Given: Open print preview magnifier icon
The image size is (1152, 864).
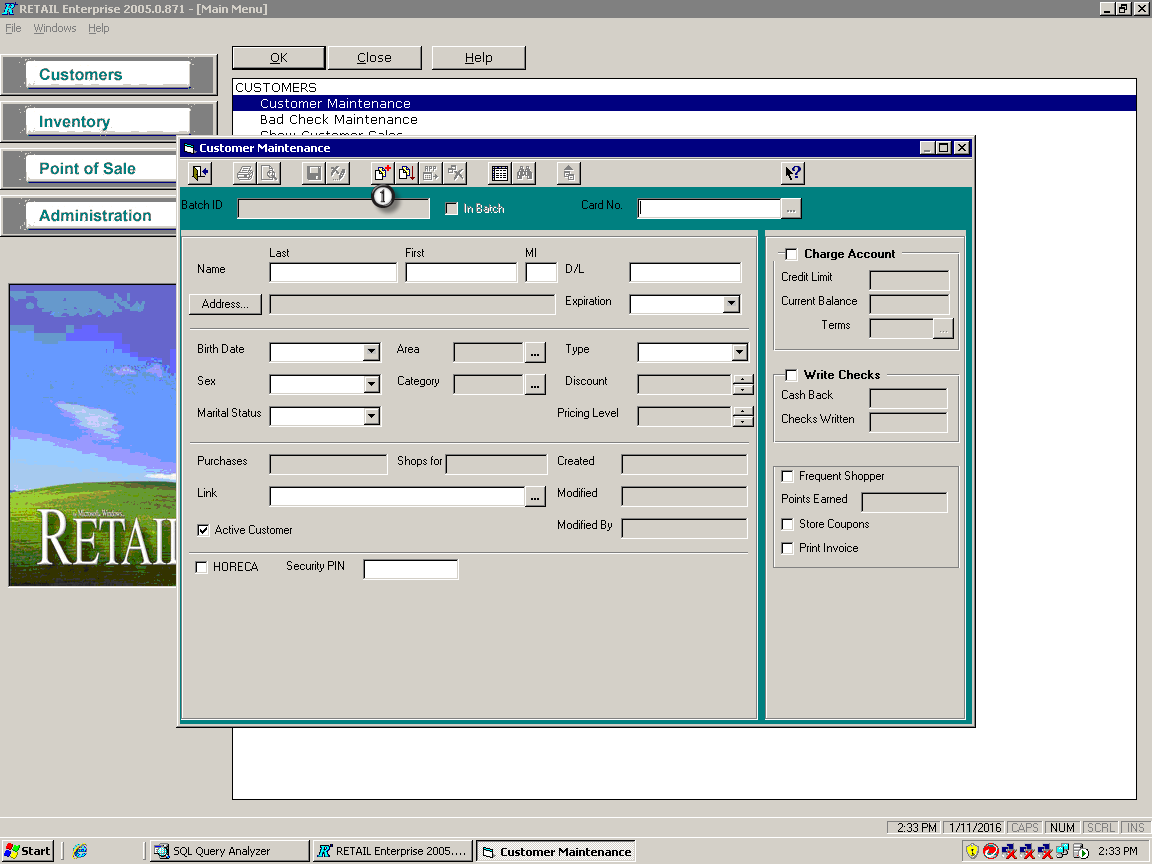Looking at the screenshot, I should [269, 173].
